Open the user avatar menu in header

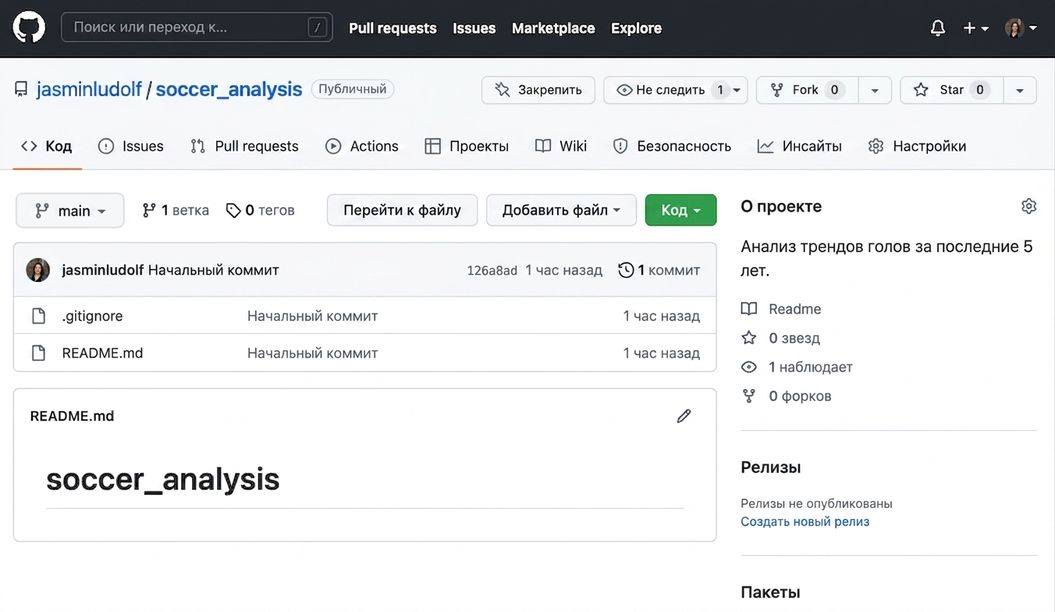1020,28
